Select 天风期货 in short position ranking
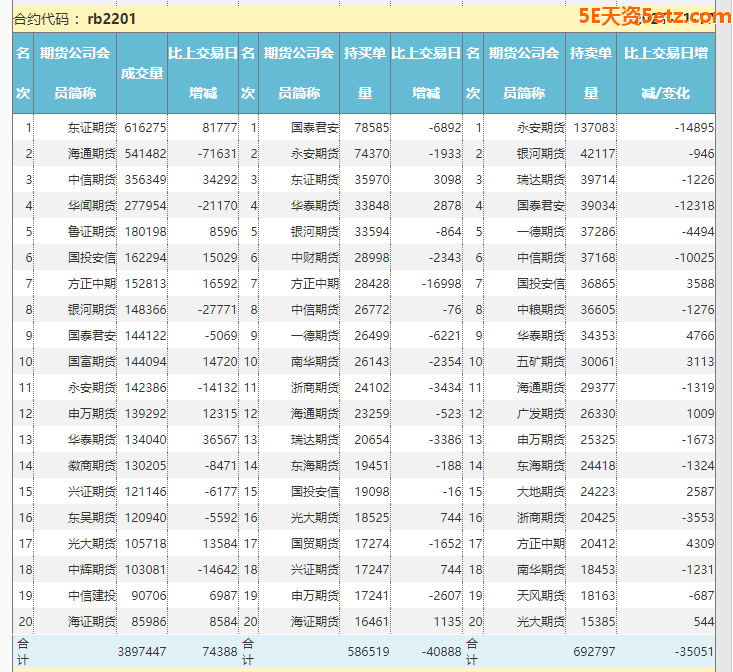This screenshot has height=672, width=733. click(541, 596)
